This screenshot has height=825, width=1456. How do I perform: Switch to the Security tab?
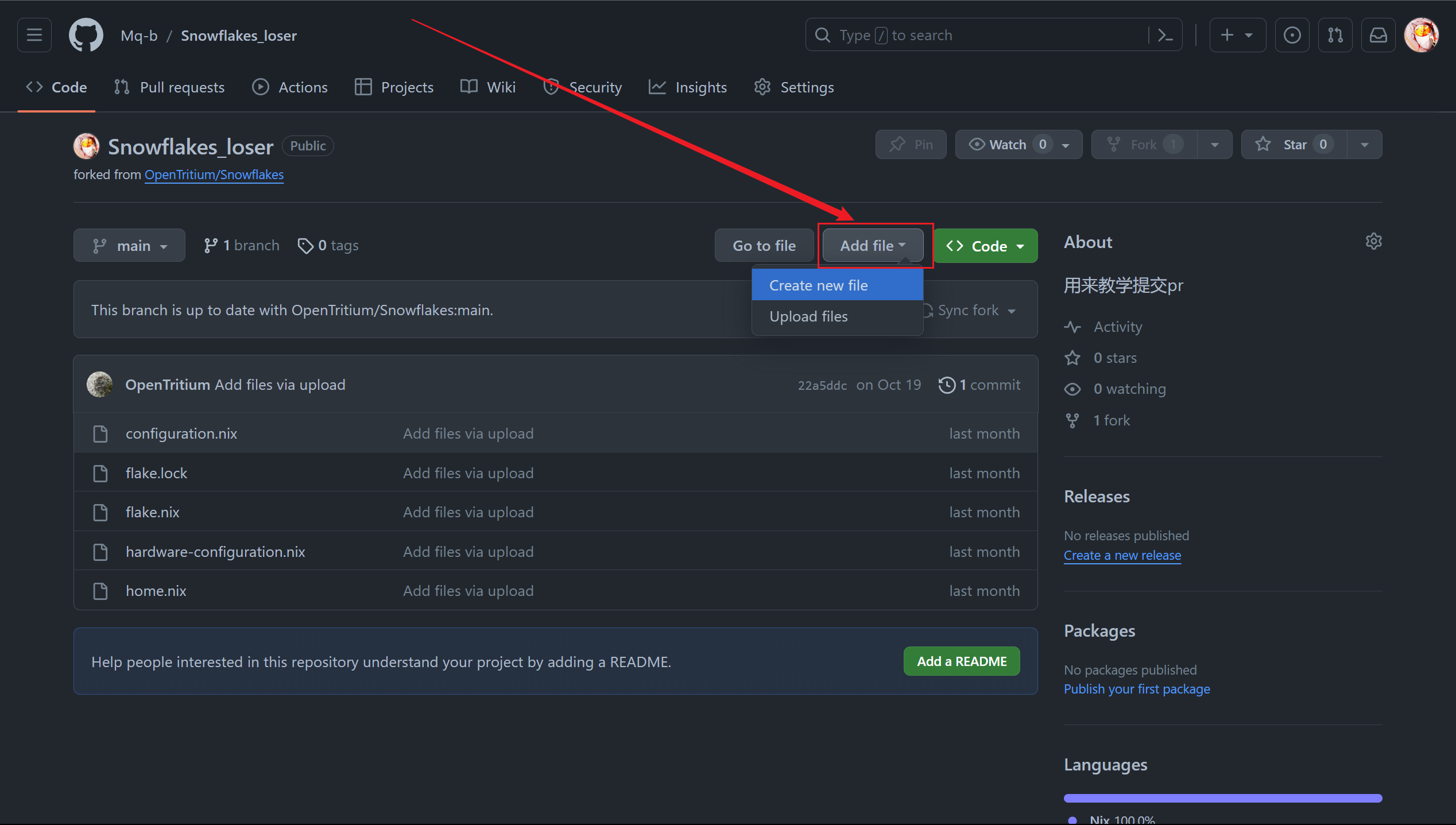tap(583, 87)
